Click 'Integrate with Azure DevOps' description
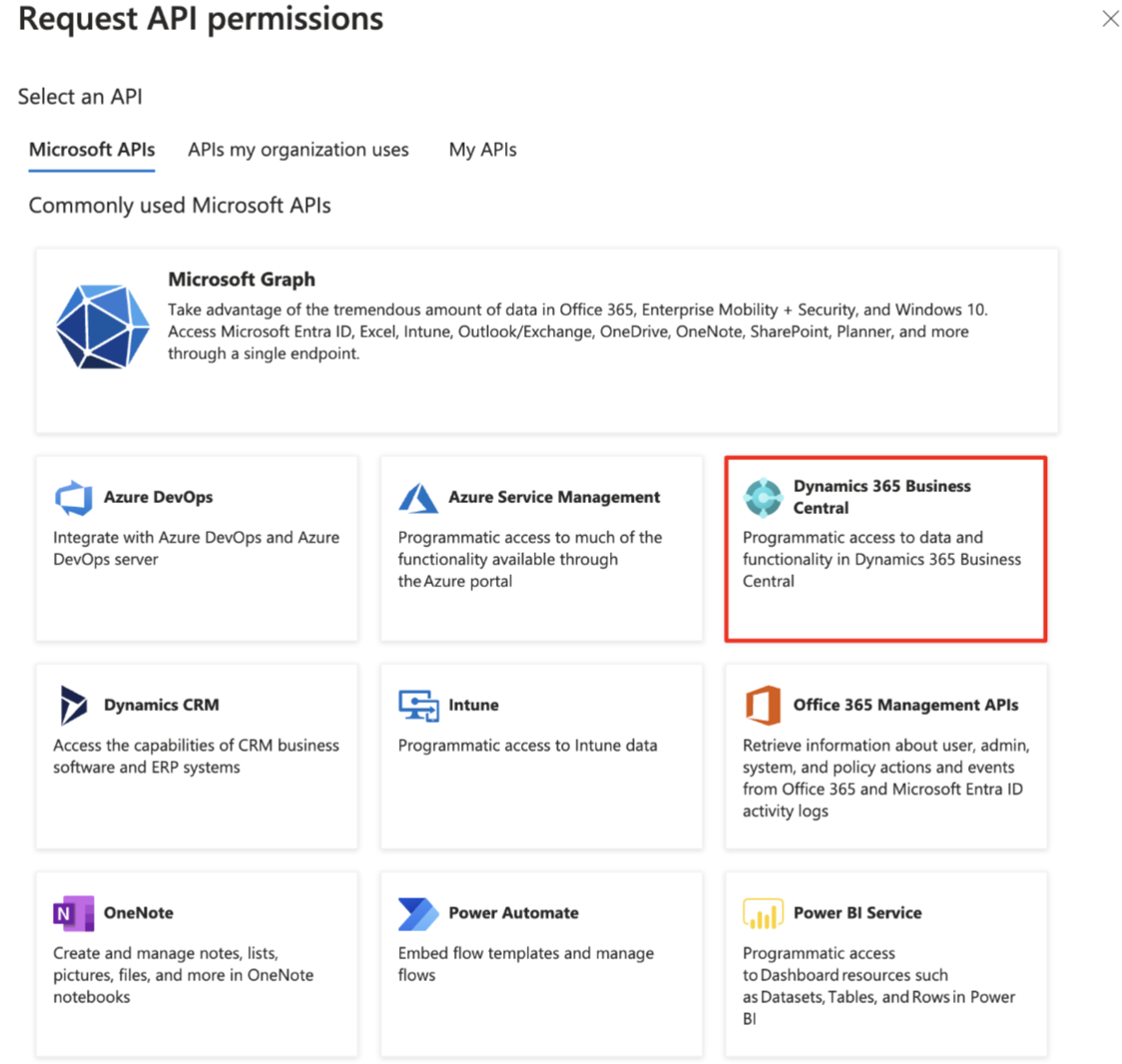 (197, 548)
